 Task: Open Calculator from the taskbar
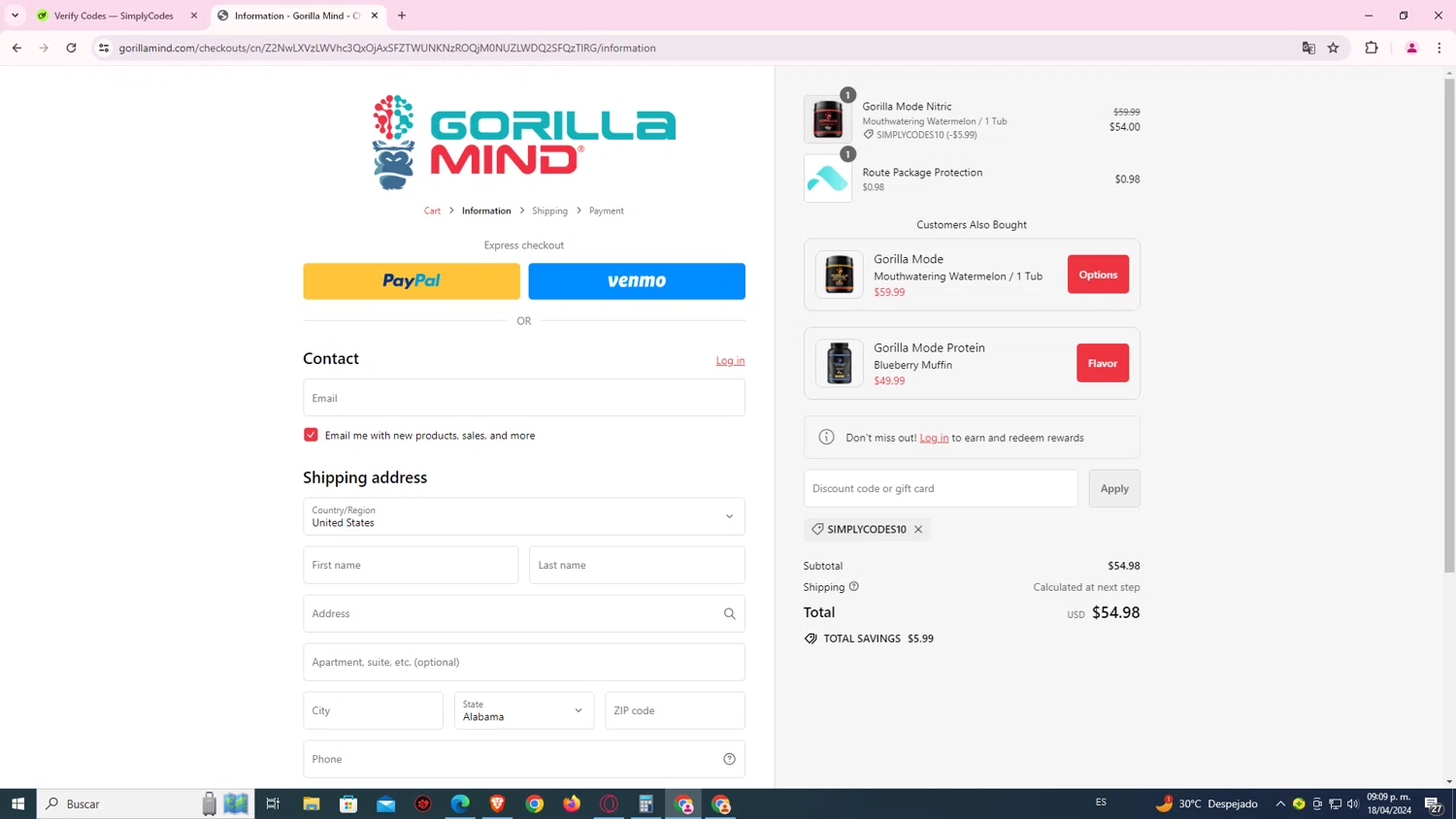pyautogui.click(x=645, y=803)
